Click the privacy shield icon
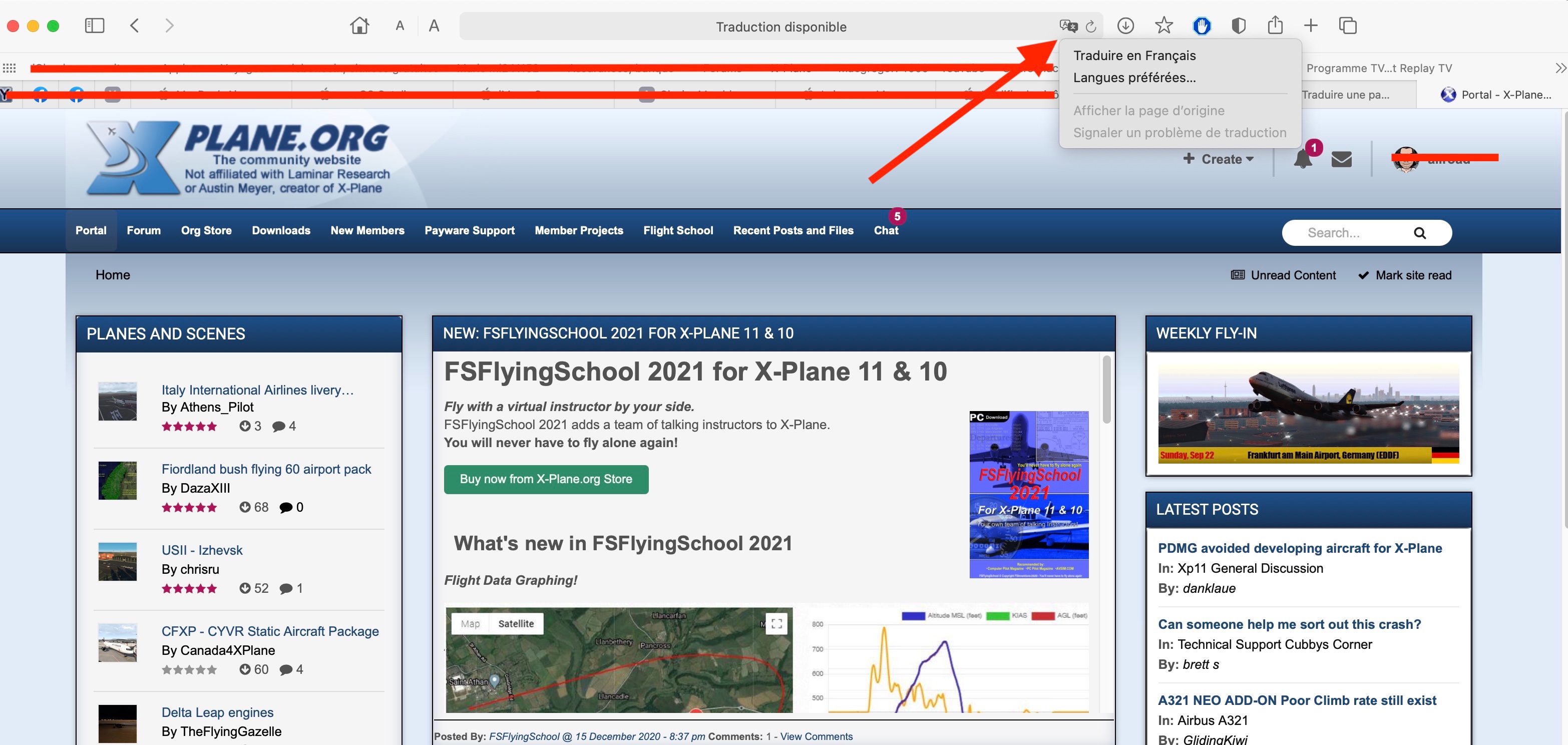The height and width of the screenshot is (745, 1568). (1238, 26)
